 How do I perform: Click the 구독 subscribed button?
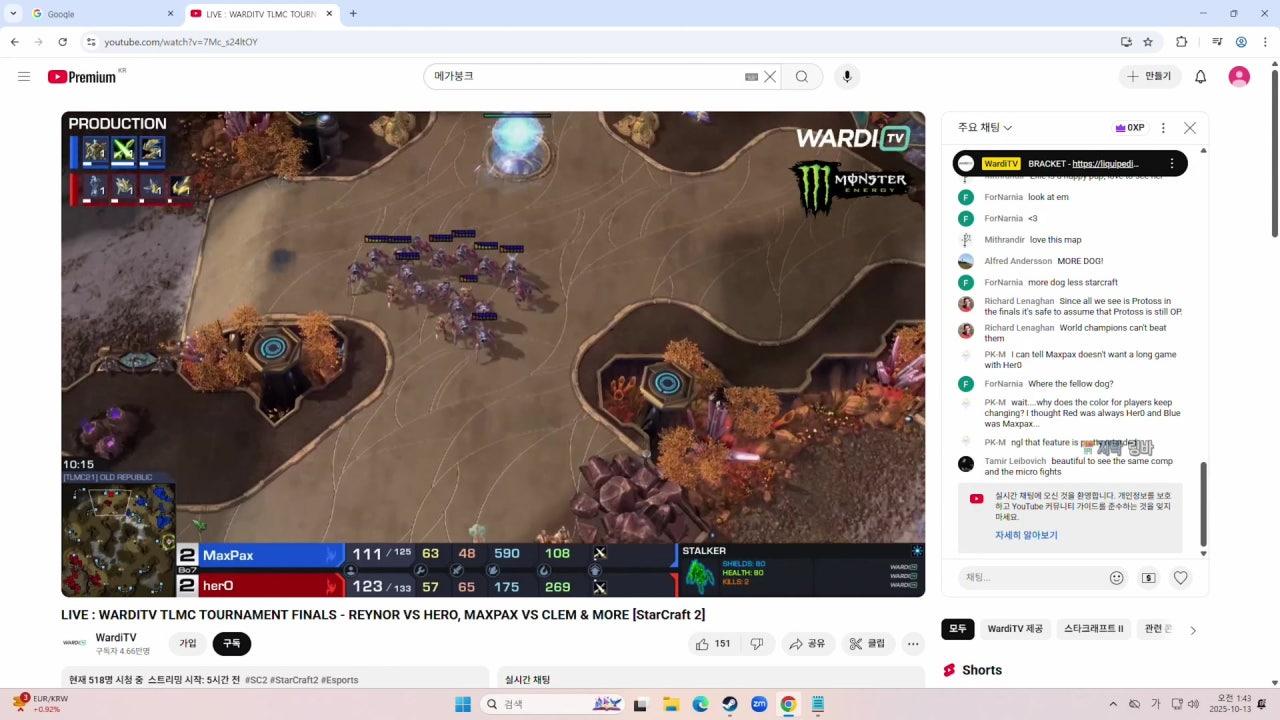[232, 644]
